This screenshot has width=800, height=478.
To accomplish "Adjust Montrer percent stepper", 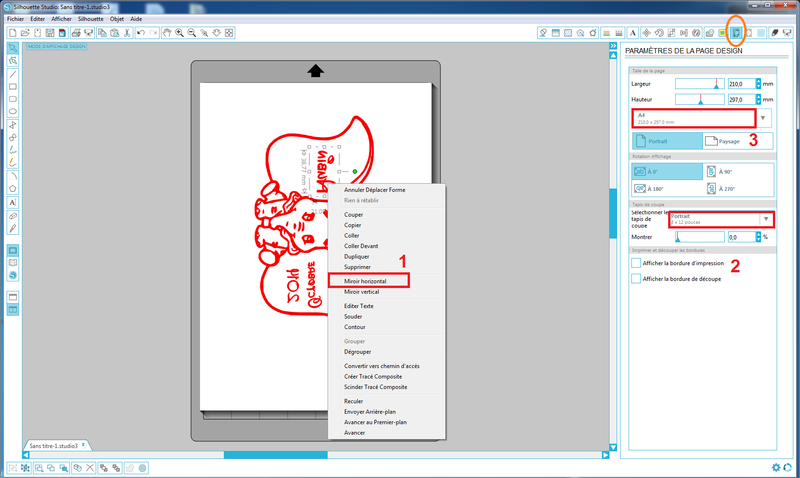I will (x=758, y=237).
